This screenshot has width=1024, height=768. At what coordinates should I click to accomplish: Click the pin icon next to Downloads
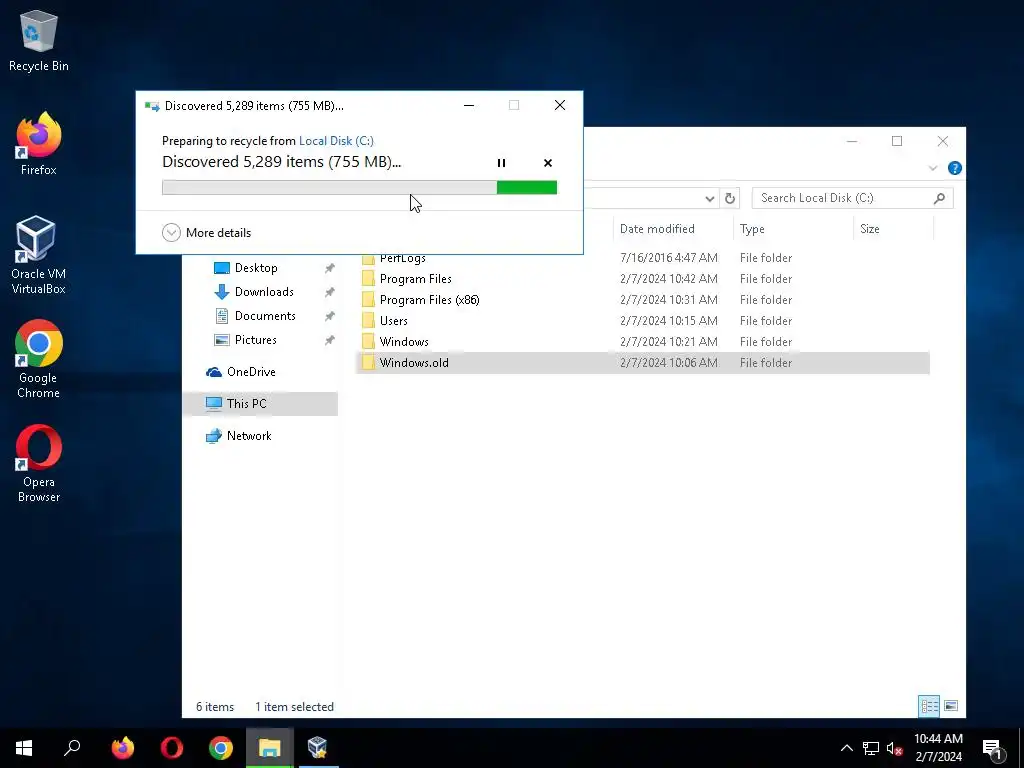point(330,292)
